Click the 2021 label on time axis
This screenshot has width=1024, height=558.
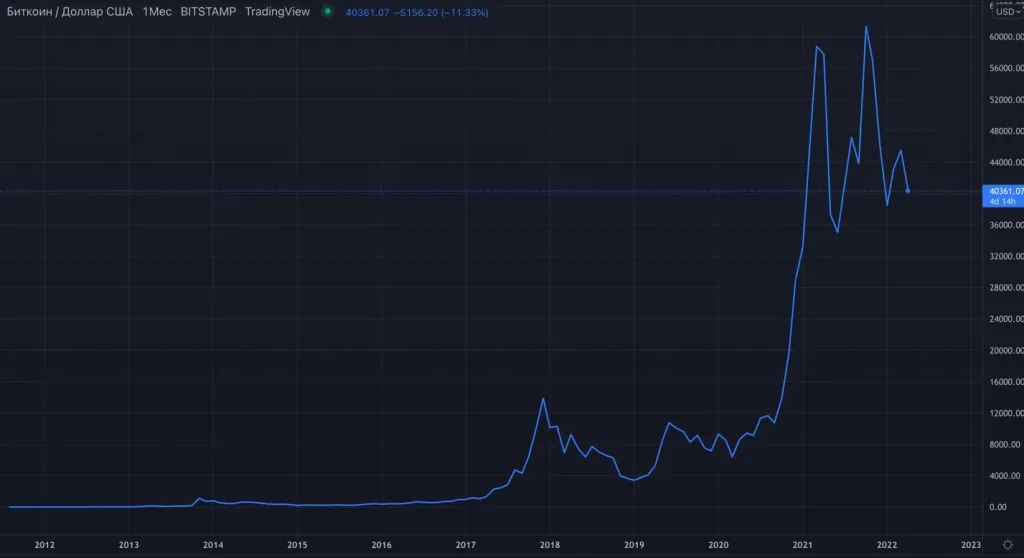803,545
